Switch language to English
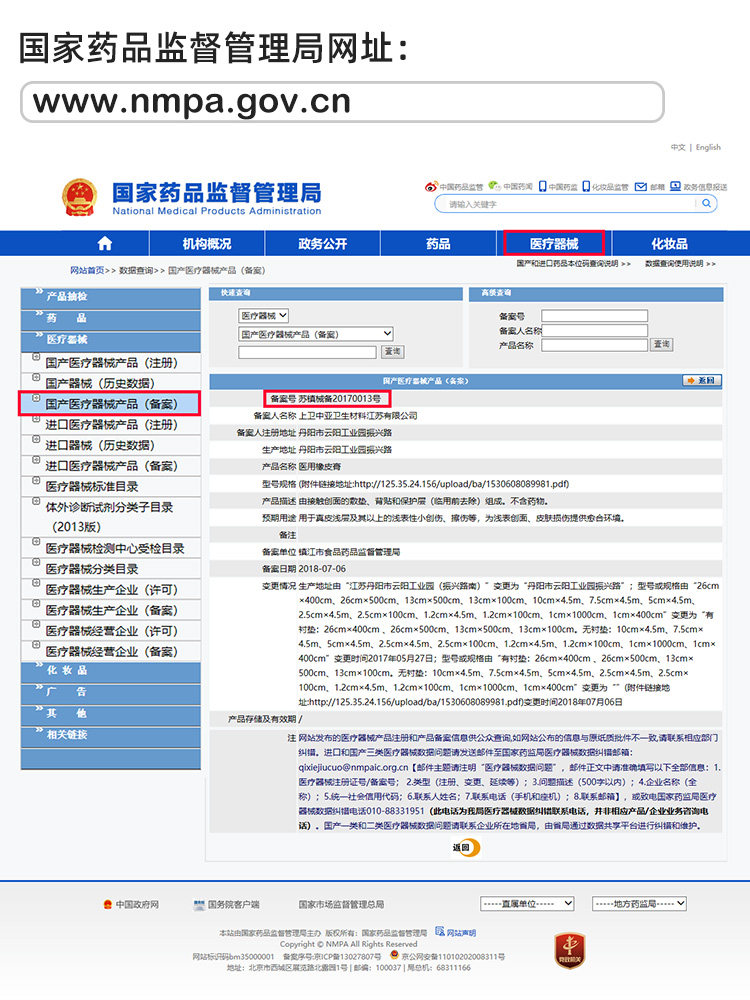 tap(708, 147)
